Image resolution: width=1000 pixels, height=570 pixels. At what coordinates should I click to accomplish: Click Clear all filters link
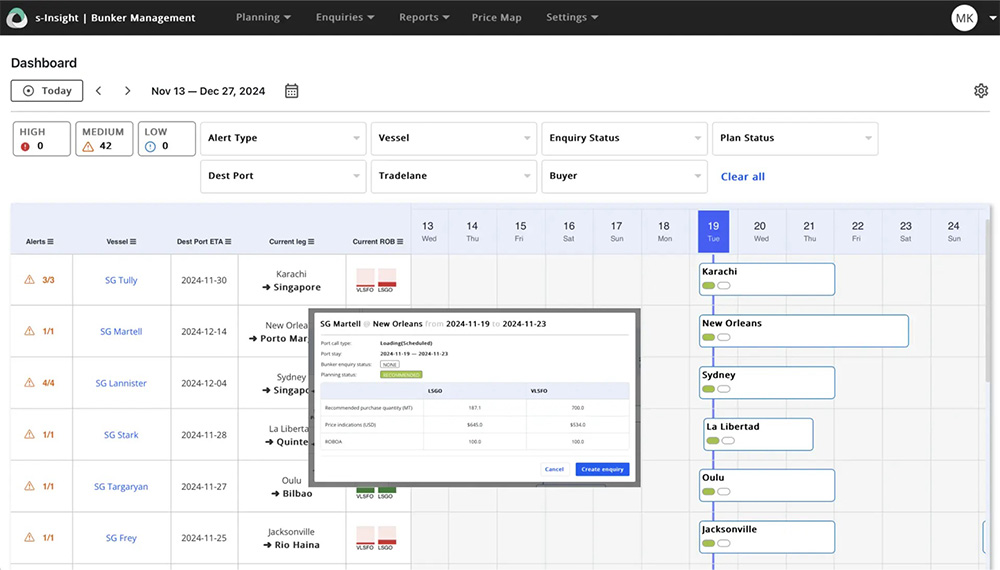(x=742, y=177)
